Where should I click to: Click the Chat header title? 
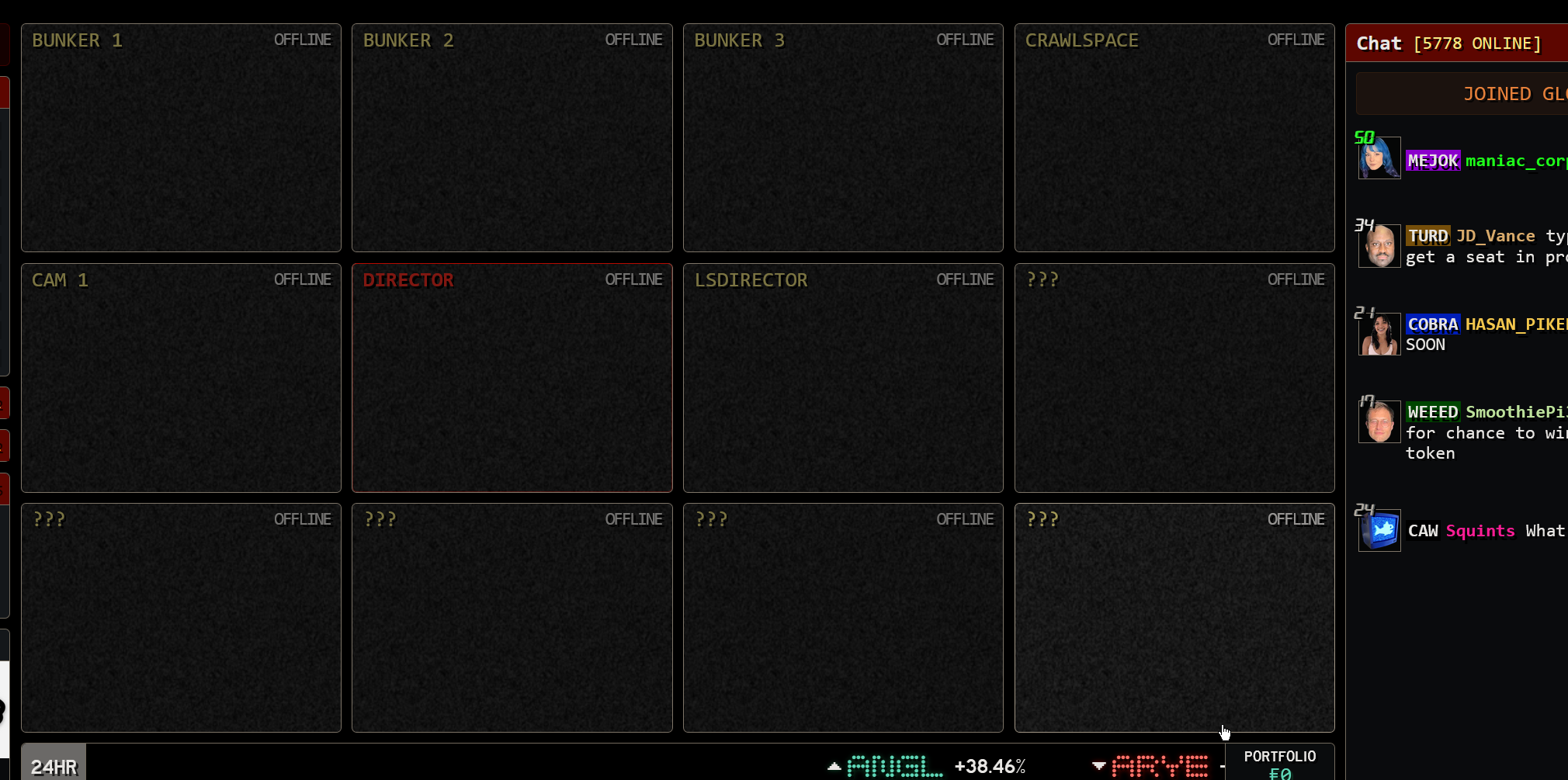coord(1379,43)
